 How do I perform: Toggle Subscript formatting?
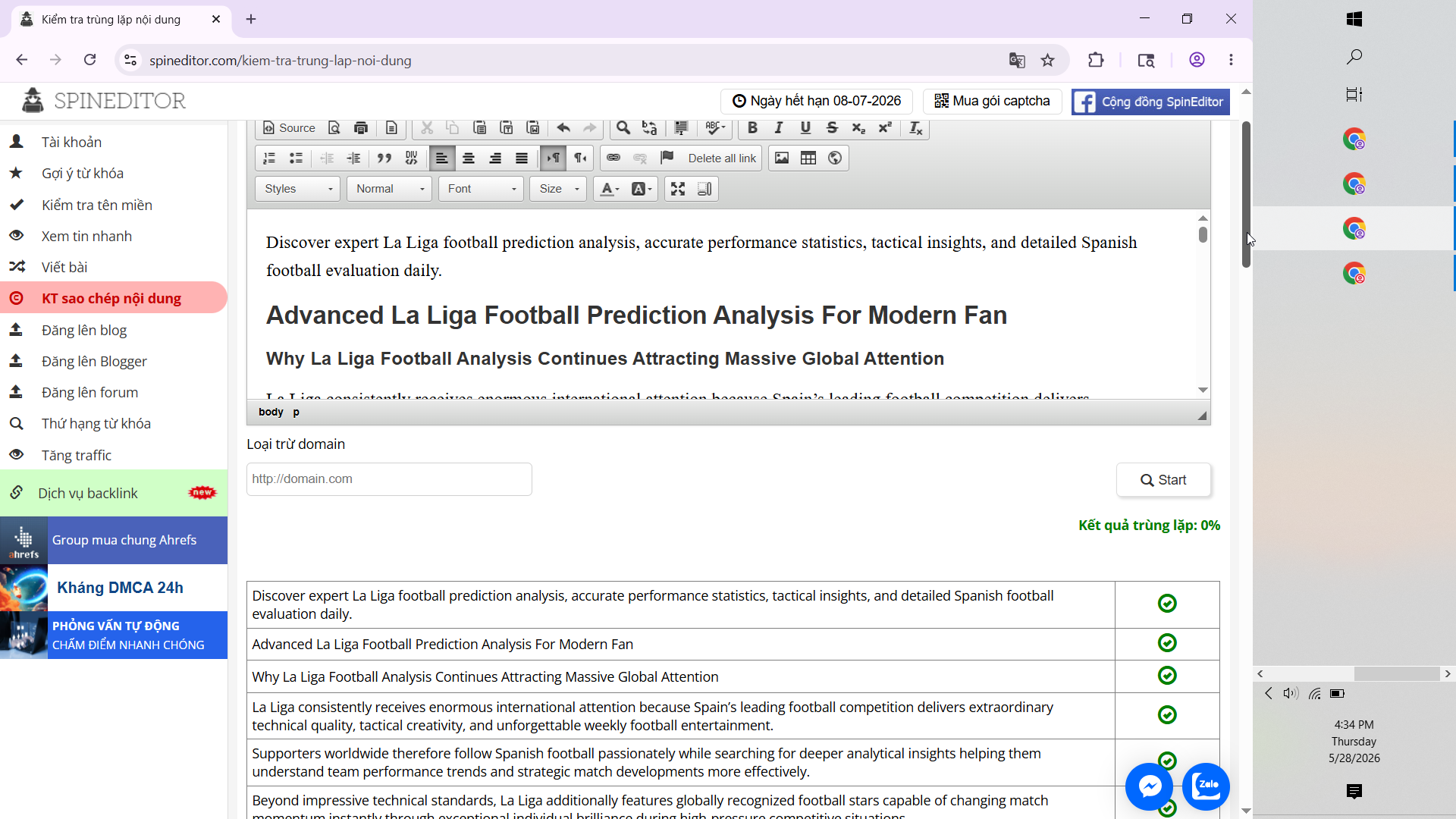[858, 128]
